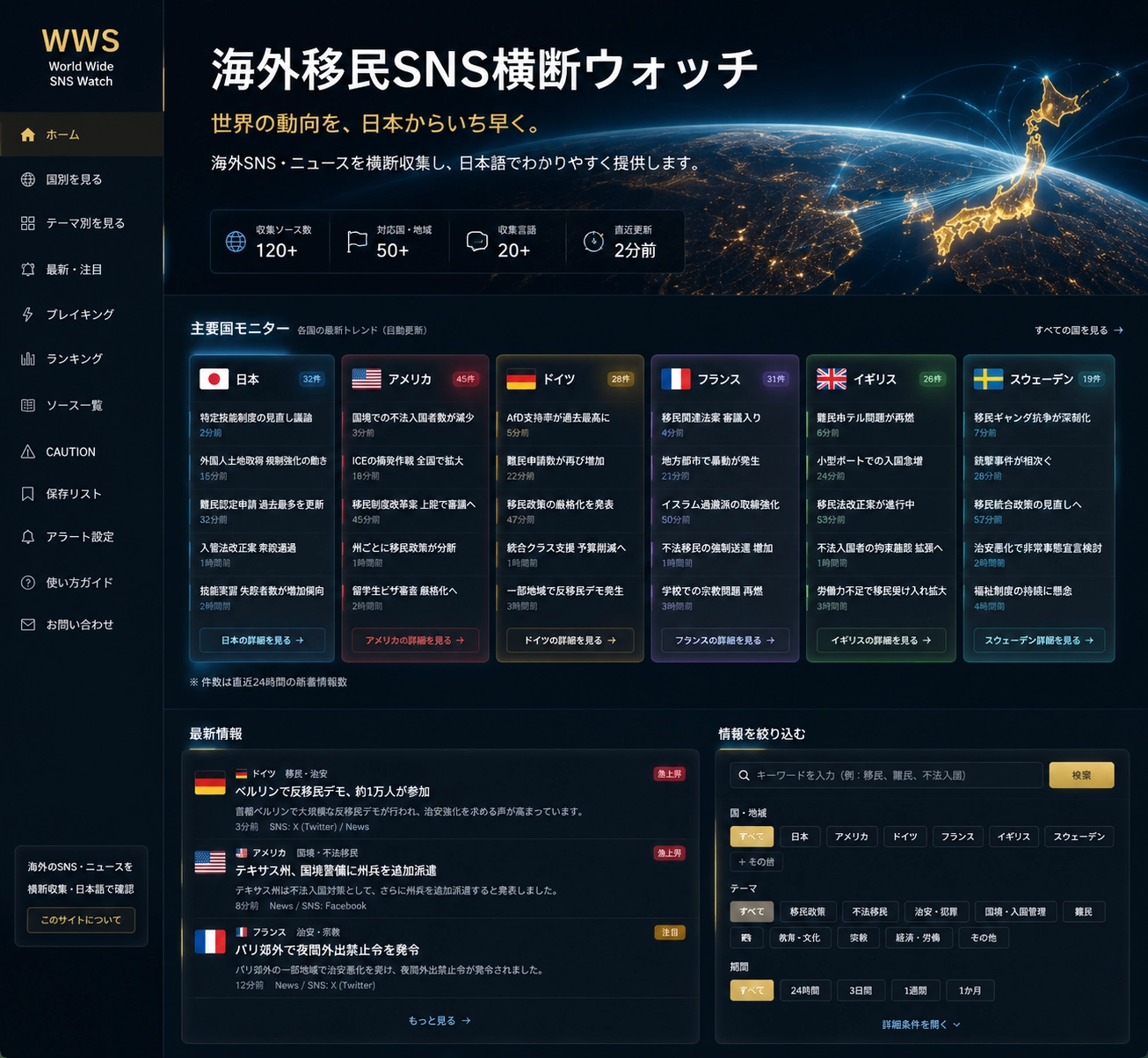Click the globe icon at 収集ソース数
1148x1058 pixels.
(236, 241)
